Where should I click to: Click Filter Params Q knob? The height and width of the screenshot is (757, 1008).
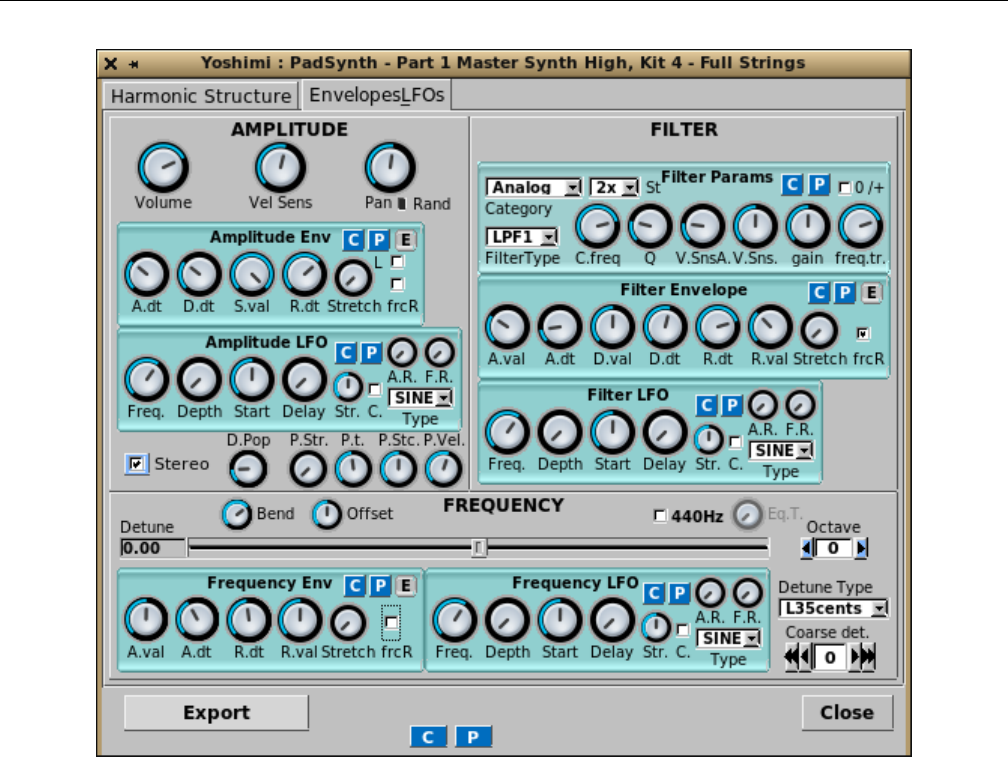(651, 226)
